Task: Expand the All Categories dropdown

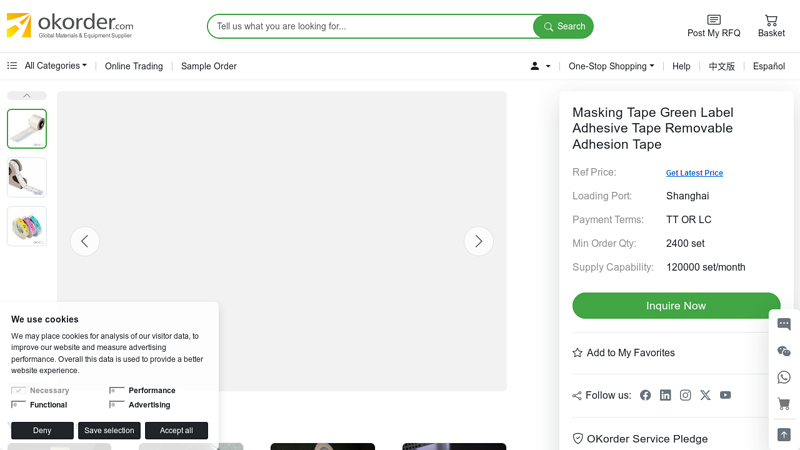Action: [x=55, y=66]
